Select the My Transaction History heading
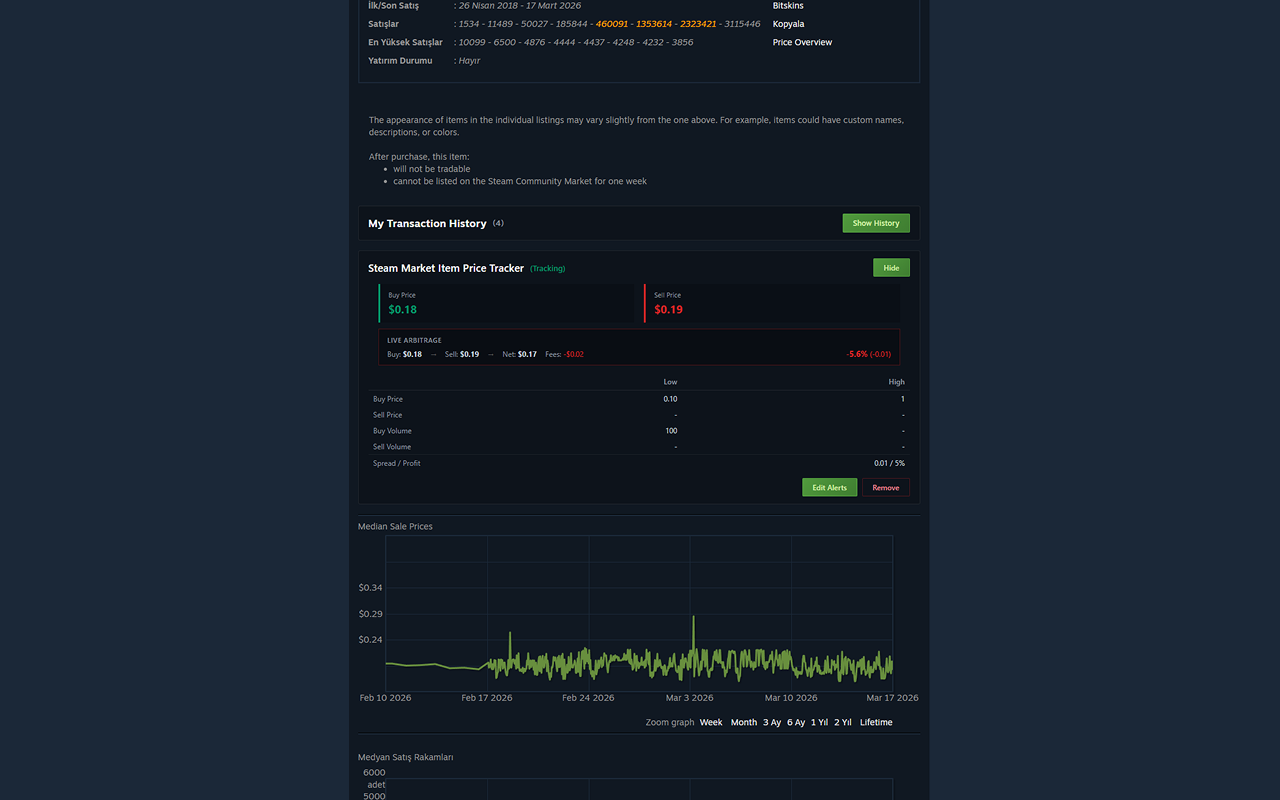The width and height of the screenshot is (1280, 800). point(427,223)
